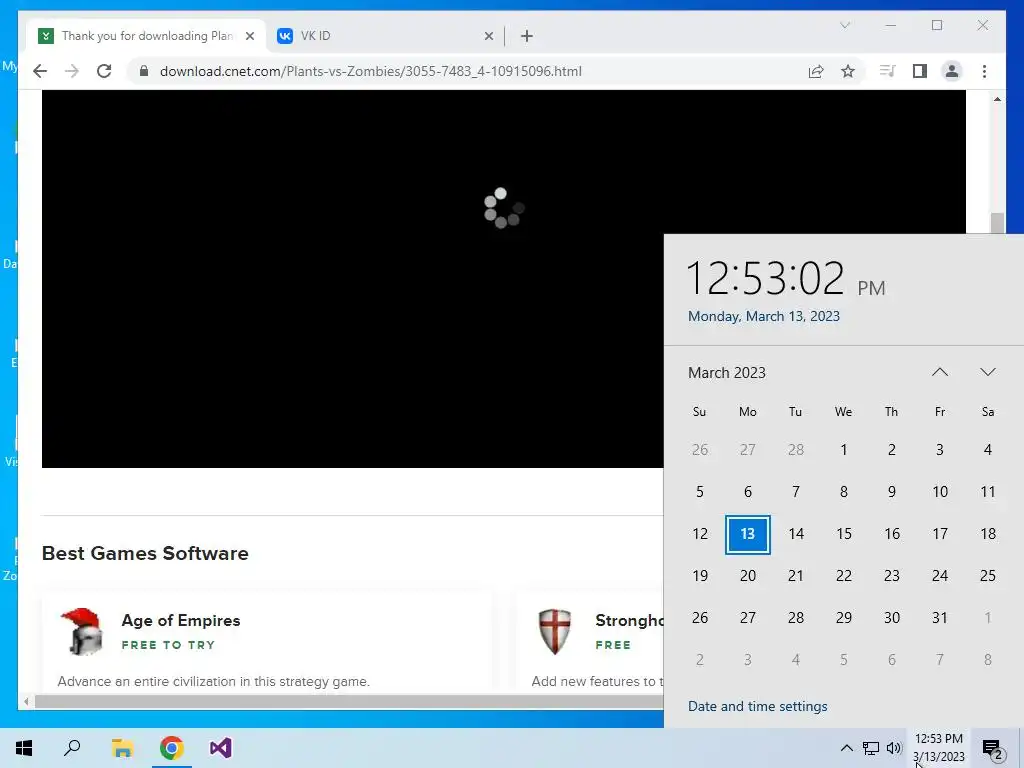Open Date and time settings

pos(758,706)
